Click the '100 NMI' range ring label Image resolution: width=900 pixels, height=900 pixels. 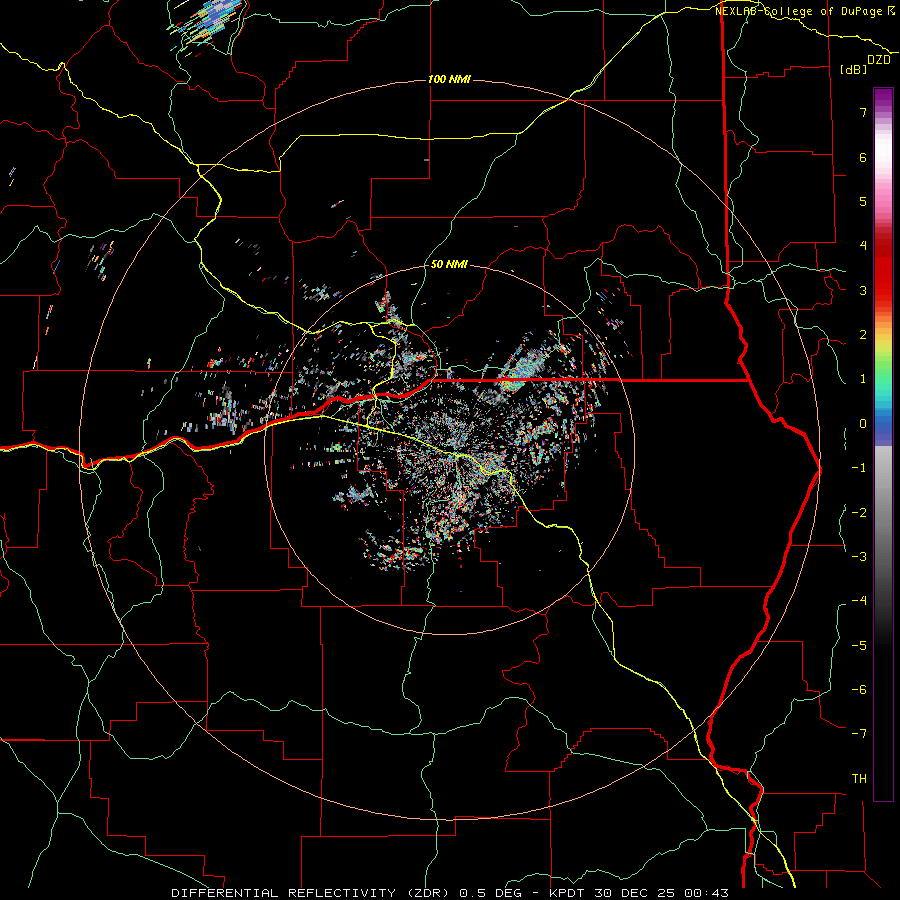coord(449,79)
